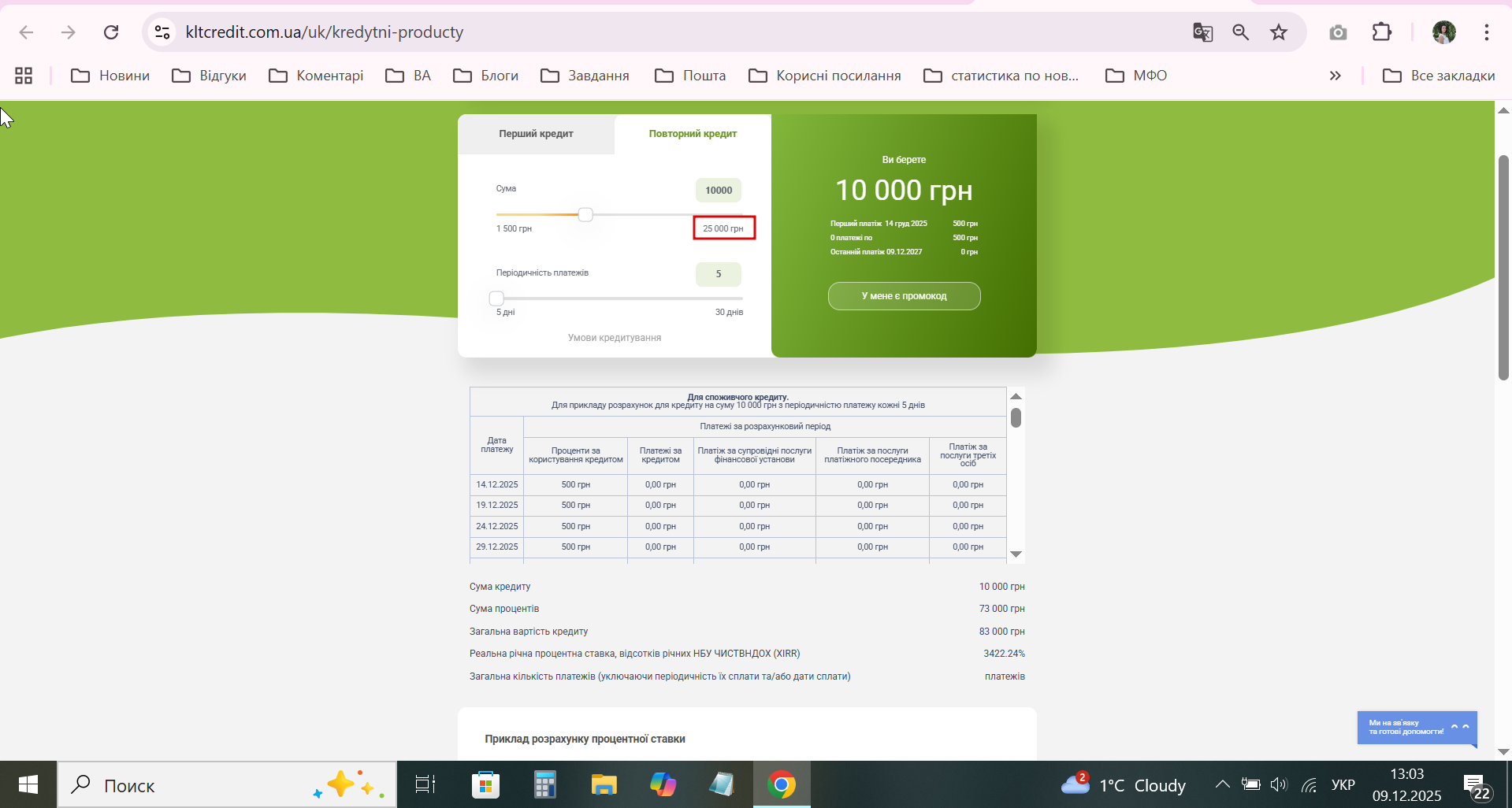Open the МФО bookmark folder
This screenshot has width=1512, height=808.
click(1136, 76)
